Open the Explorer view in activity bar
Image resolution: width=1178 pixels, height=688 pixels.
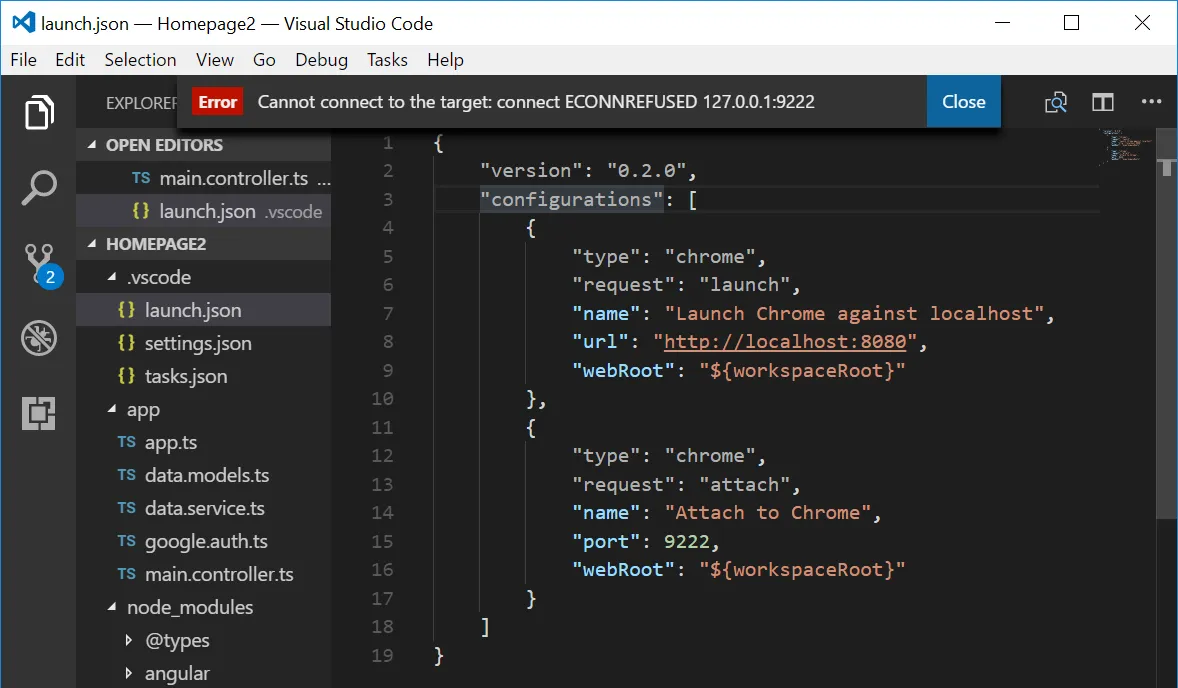pyautogui.click(x=39, y=112)
